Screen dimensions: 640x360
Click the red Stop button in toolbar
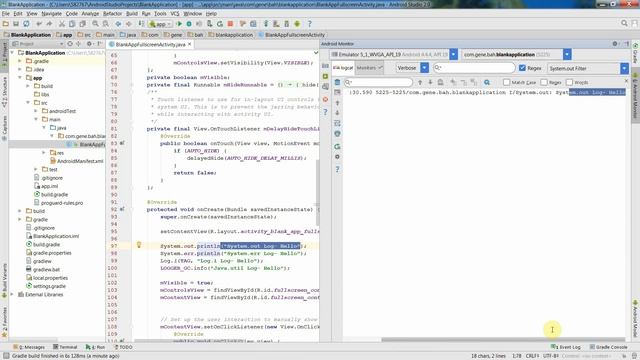pos(230,24)
